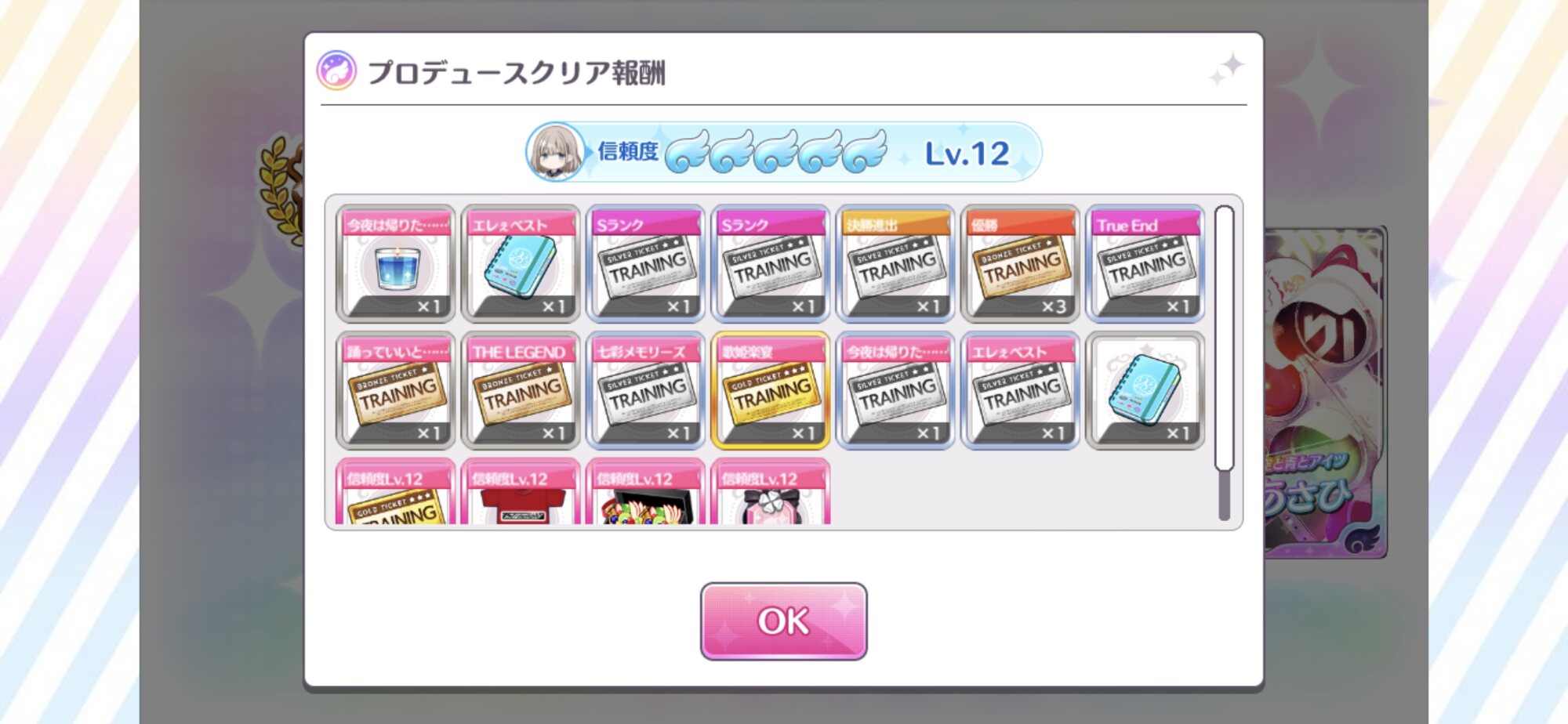
Task: Tap the character card behind the dialog
Action: (x=1325, y=392)
